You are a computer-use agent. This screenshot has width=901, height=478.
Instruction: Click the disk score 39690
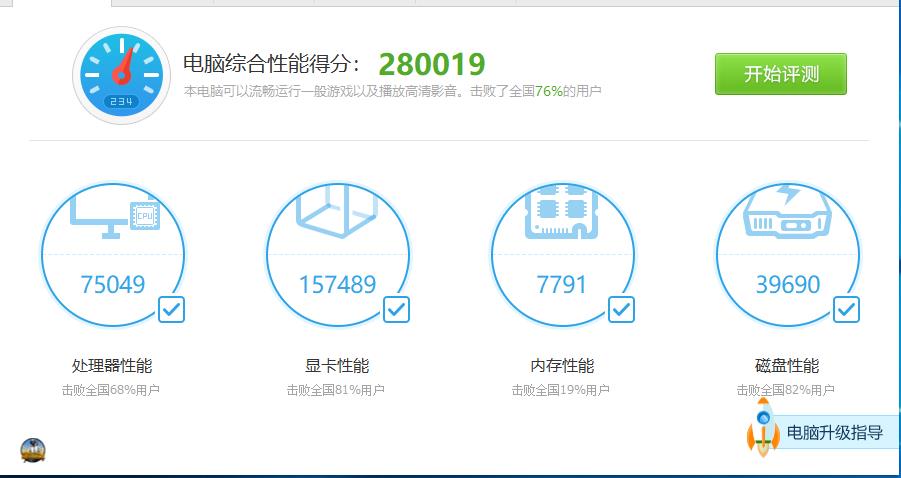787,284
